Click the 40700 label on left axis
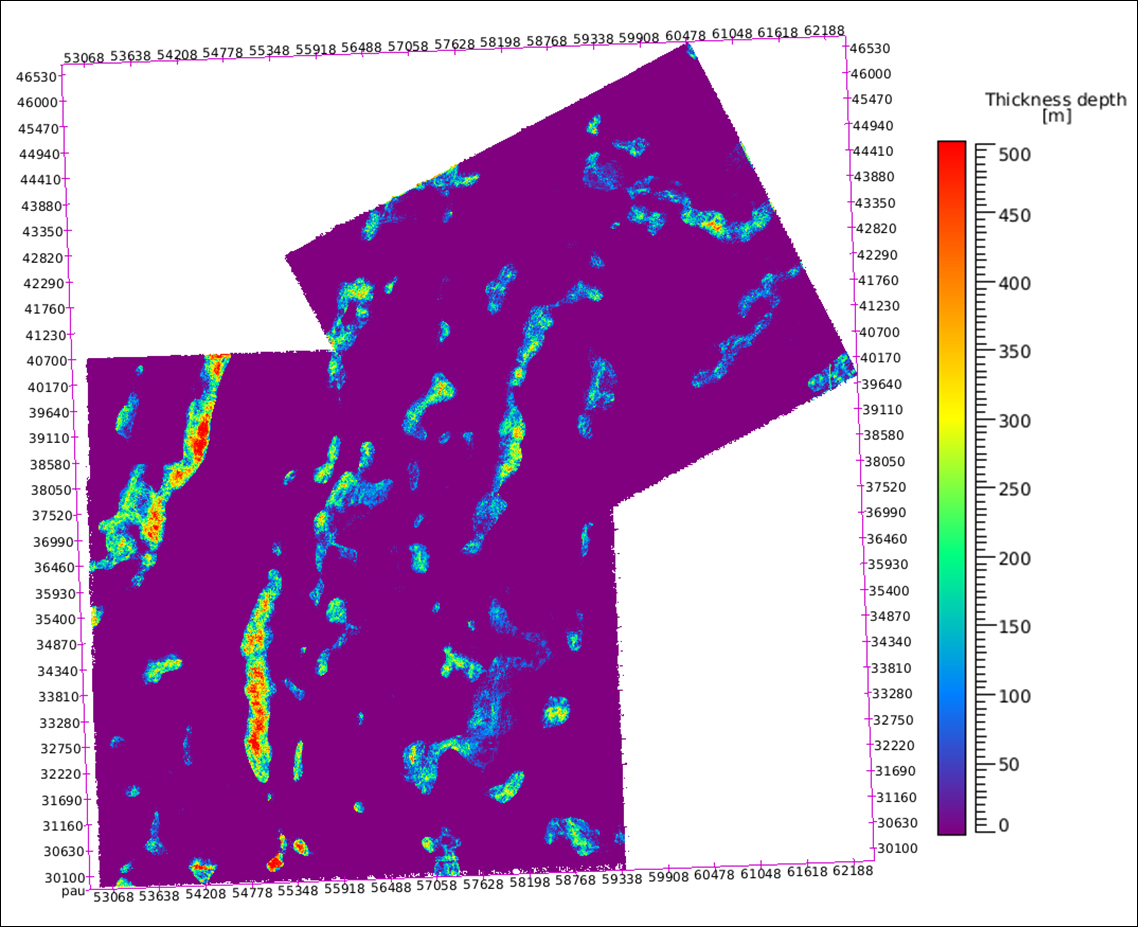The height and width of the screenshot is (927, 1138). 43,360
